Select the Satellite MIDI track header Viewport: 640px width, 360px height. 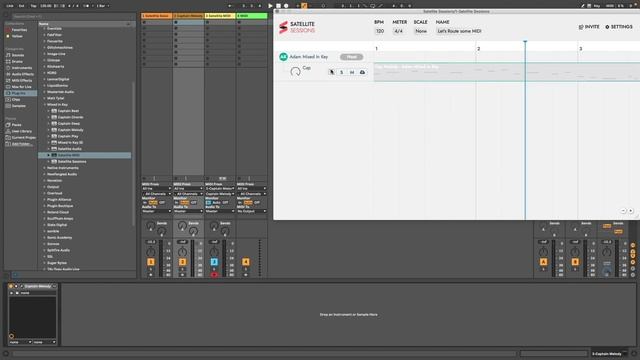coord(220,16)
